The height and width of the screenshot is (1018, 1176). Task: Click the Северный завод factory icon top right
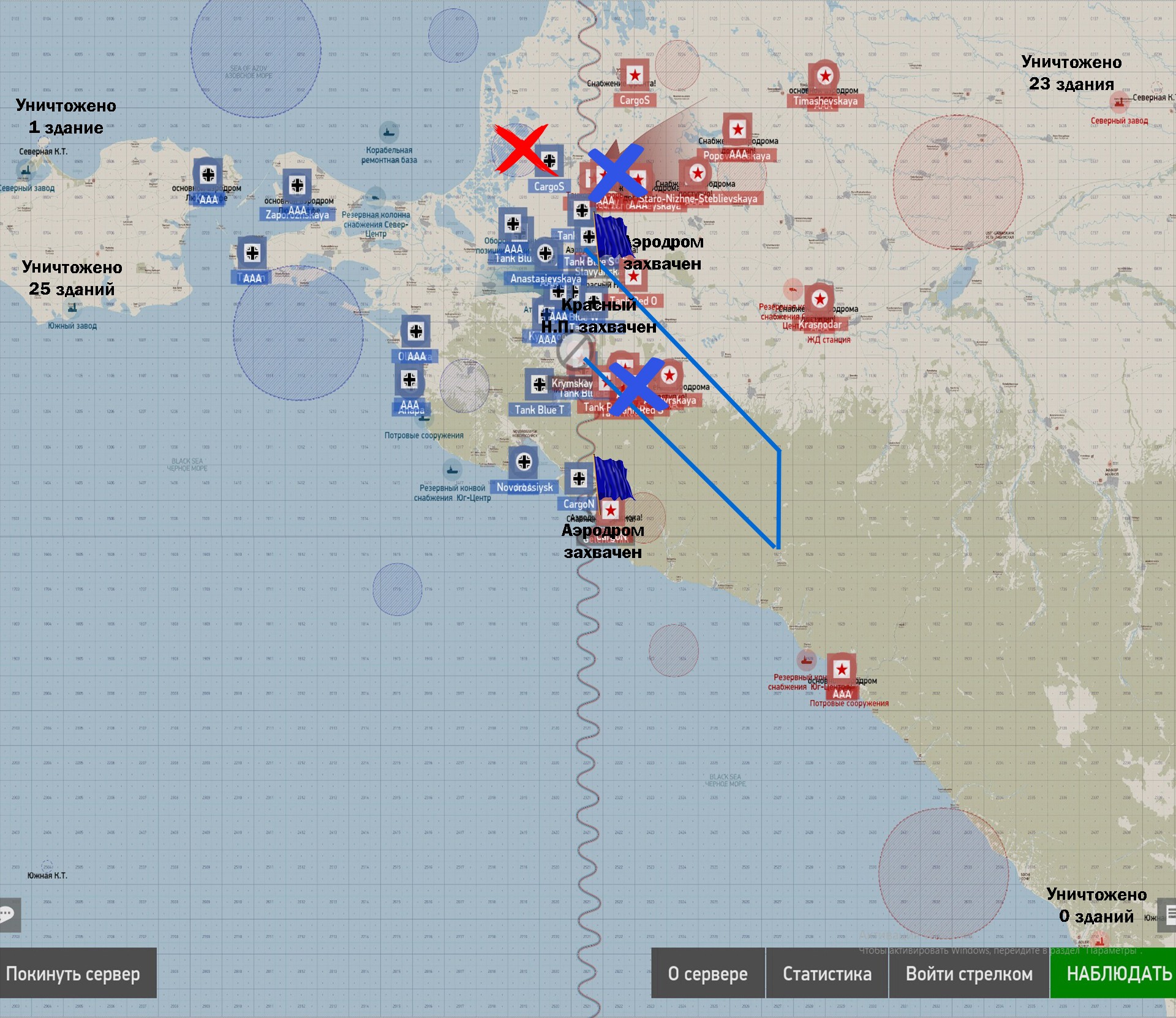(1120, 103)
